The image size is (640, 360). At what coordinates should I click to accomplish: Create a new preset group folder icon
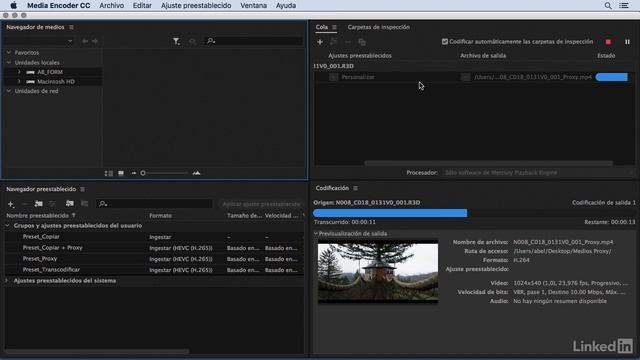pyautogui.click(x=39, y=203)
